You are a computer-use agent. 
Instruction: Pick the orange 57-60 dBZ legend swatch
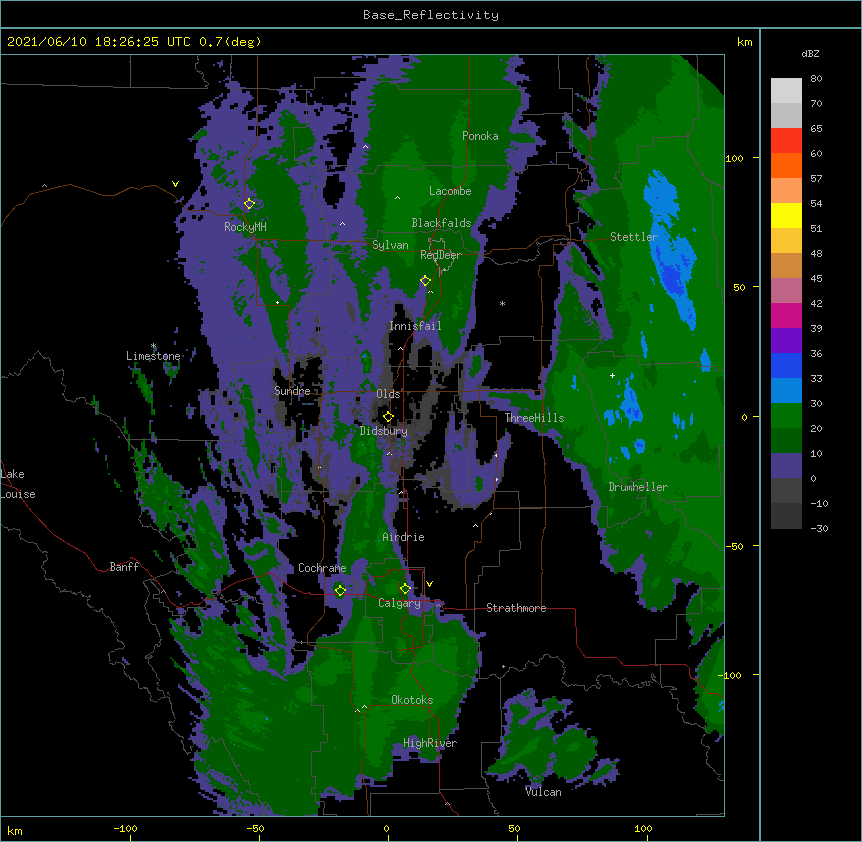pyautogui.click(x=786, y=165)
